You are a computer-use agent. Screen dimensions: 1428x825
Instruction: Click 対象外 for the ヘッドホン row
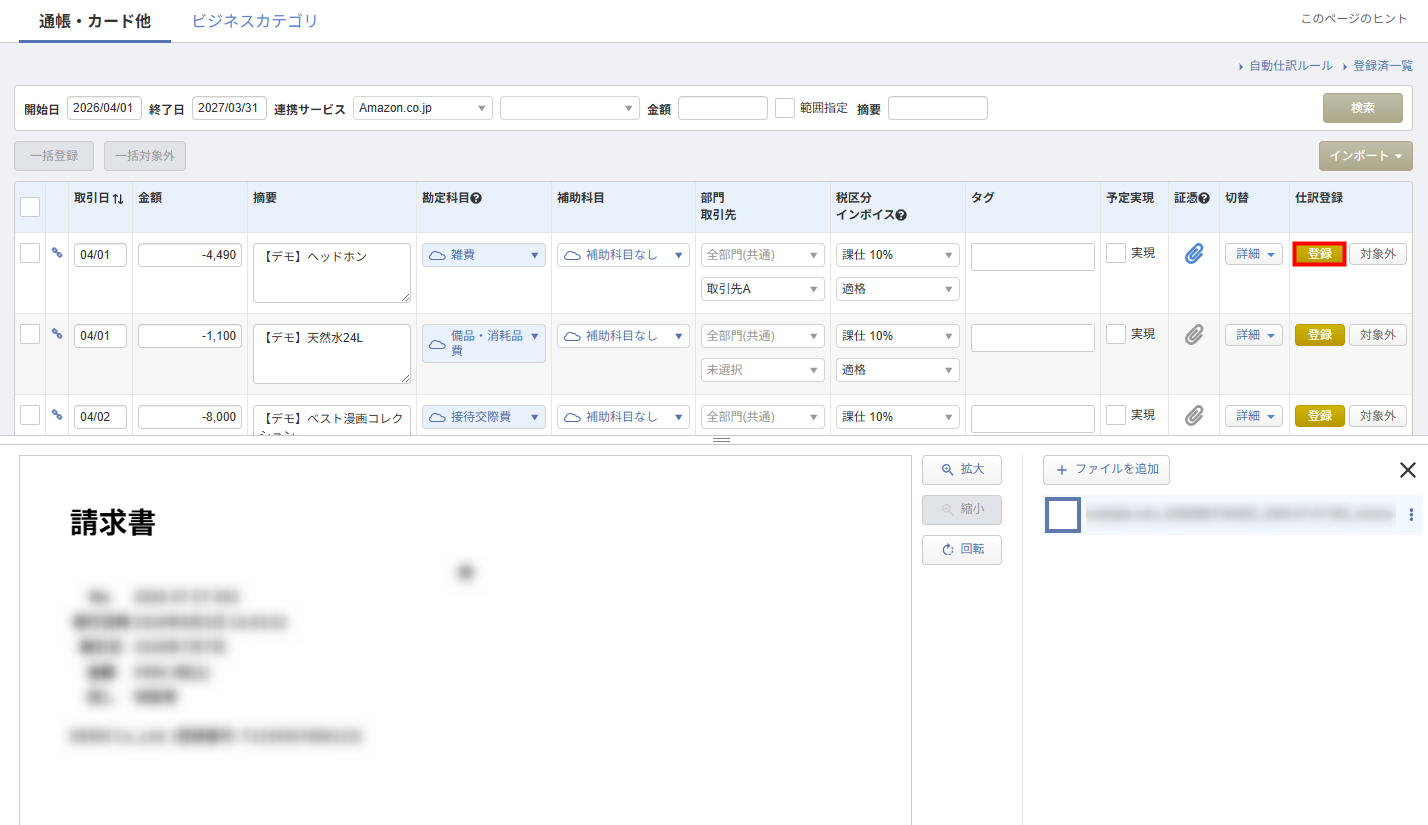[1378, 254]
